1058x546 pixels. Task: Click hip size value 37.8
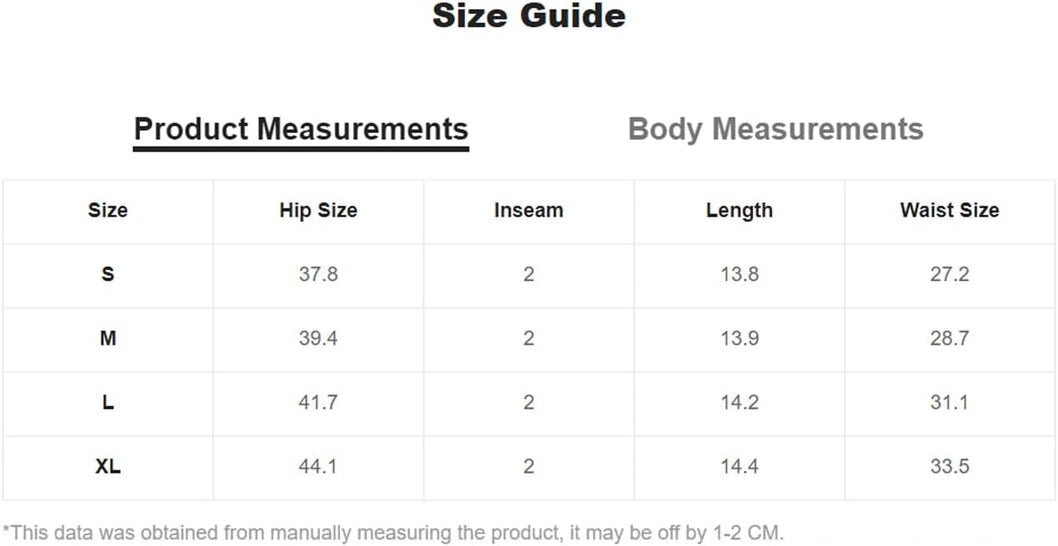[318, 274]
